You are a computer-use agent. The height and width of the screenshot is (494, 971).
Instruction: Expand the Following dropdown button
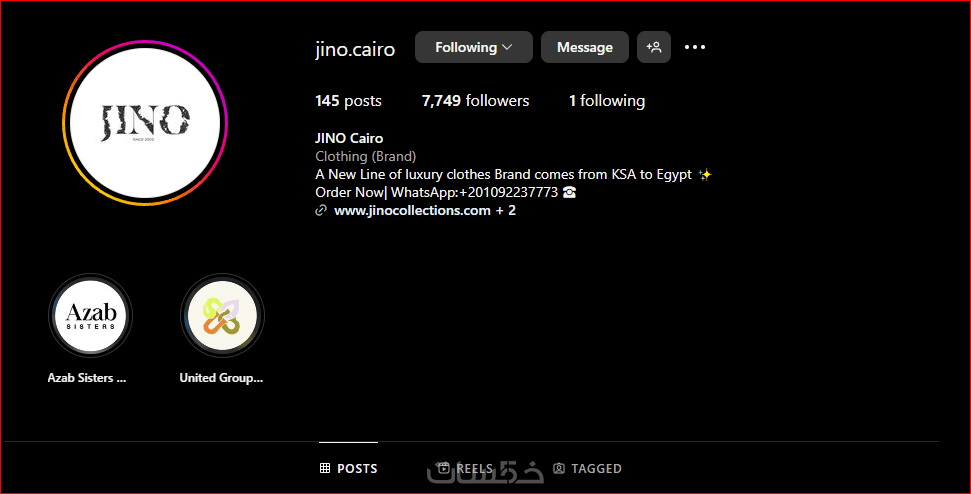[474, 47]
